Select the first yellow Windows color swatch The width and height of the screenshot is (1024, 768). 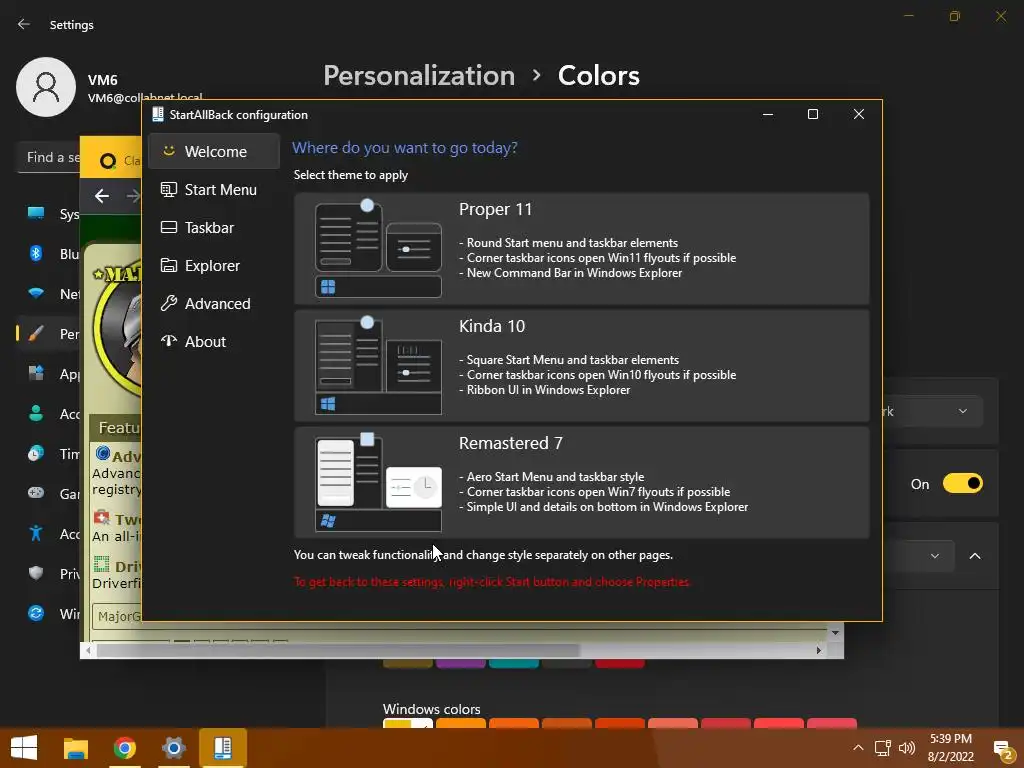pyautogui.click(x=408, y=723)
